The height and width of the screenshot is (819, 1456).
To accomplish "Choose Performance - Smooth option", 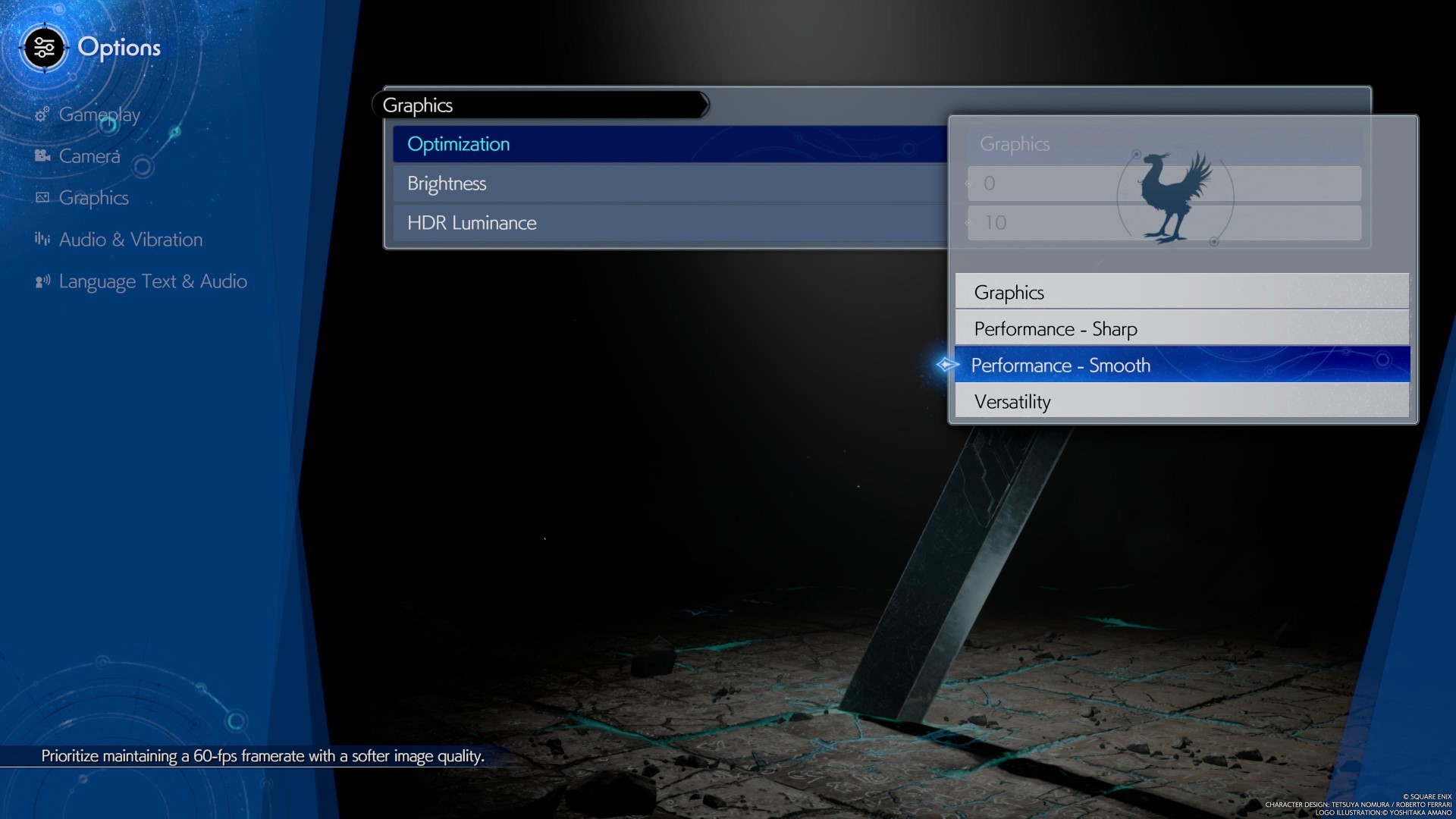I will pos(1181,365).
